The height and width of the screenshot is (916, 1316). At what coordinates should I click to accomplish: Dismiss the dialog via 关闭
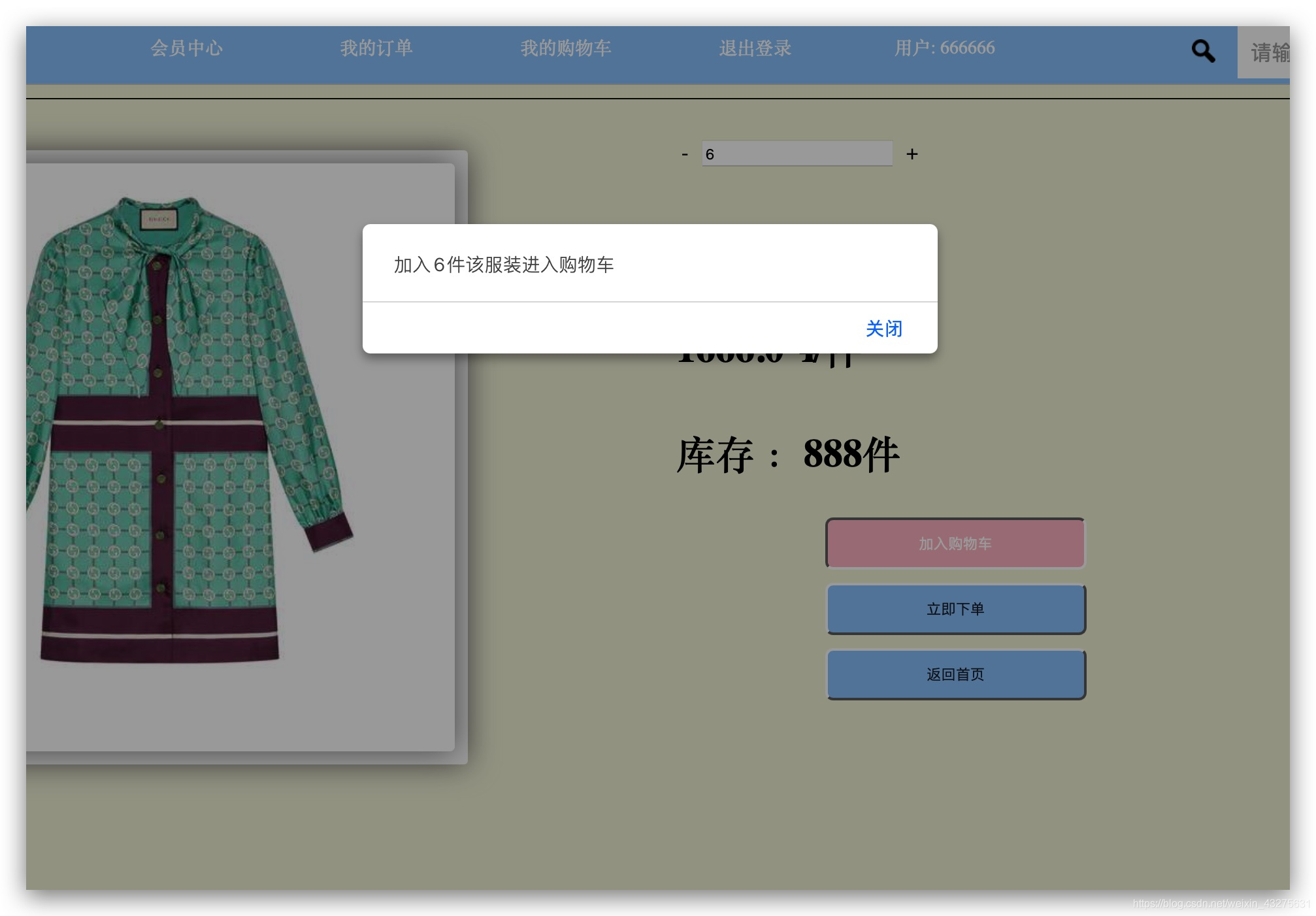click(883, 329)
